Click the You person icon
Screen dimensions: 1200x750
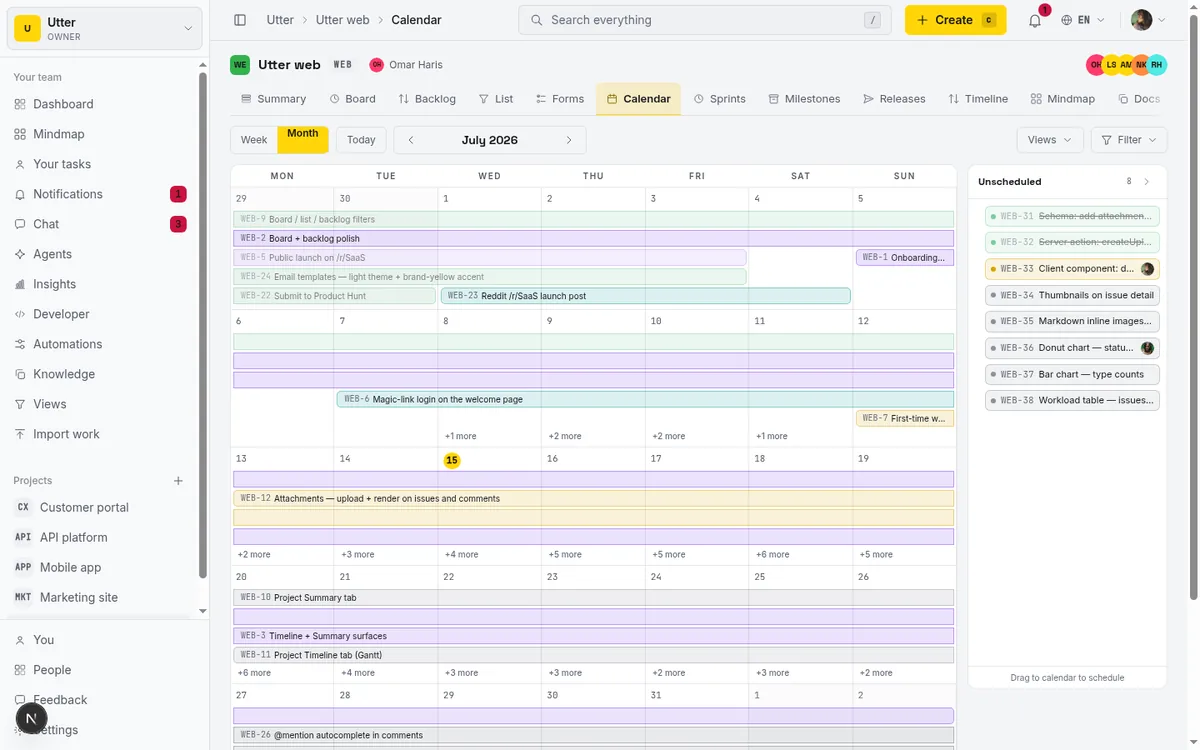tap(20, 640)
